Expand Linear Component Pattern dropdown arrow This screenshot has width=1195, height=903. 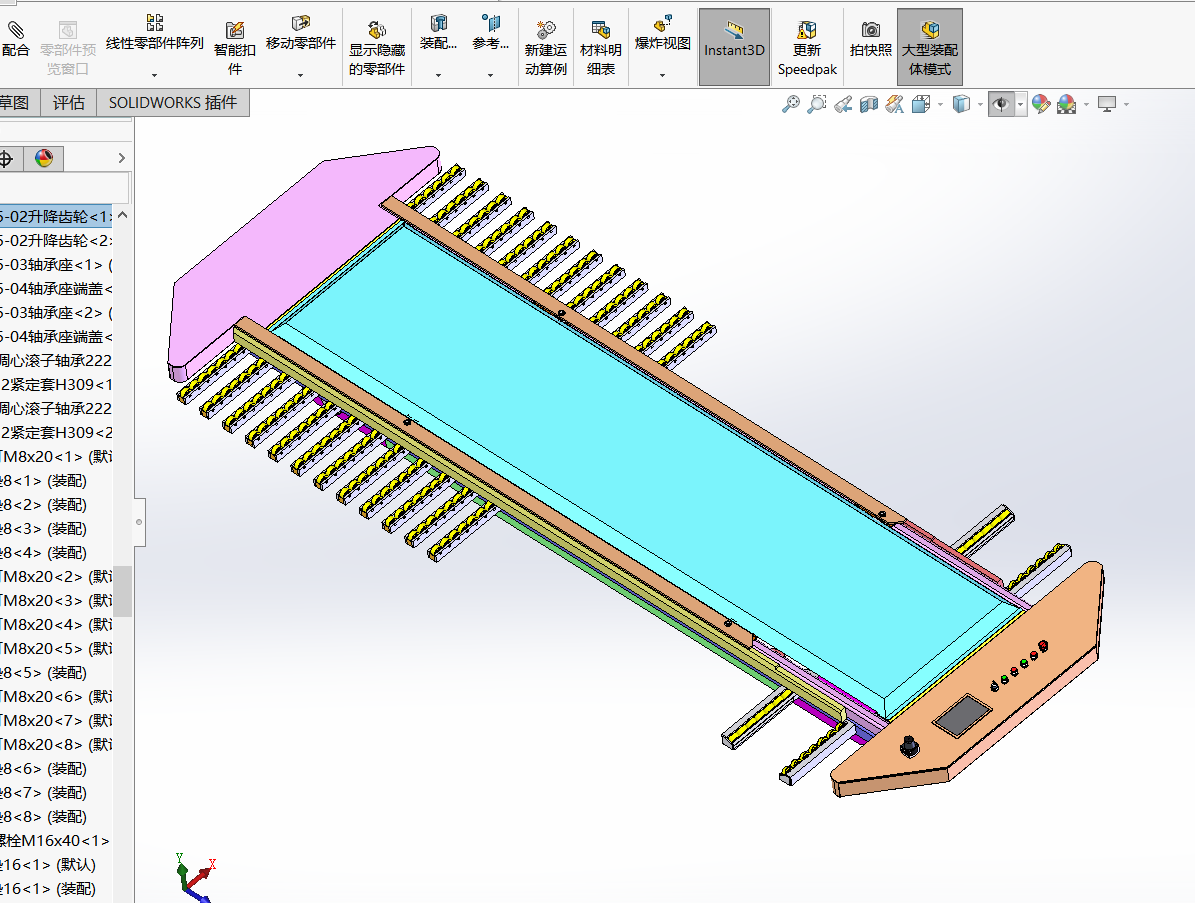coord(155,75)
